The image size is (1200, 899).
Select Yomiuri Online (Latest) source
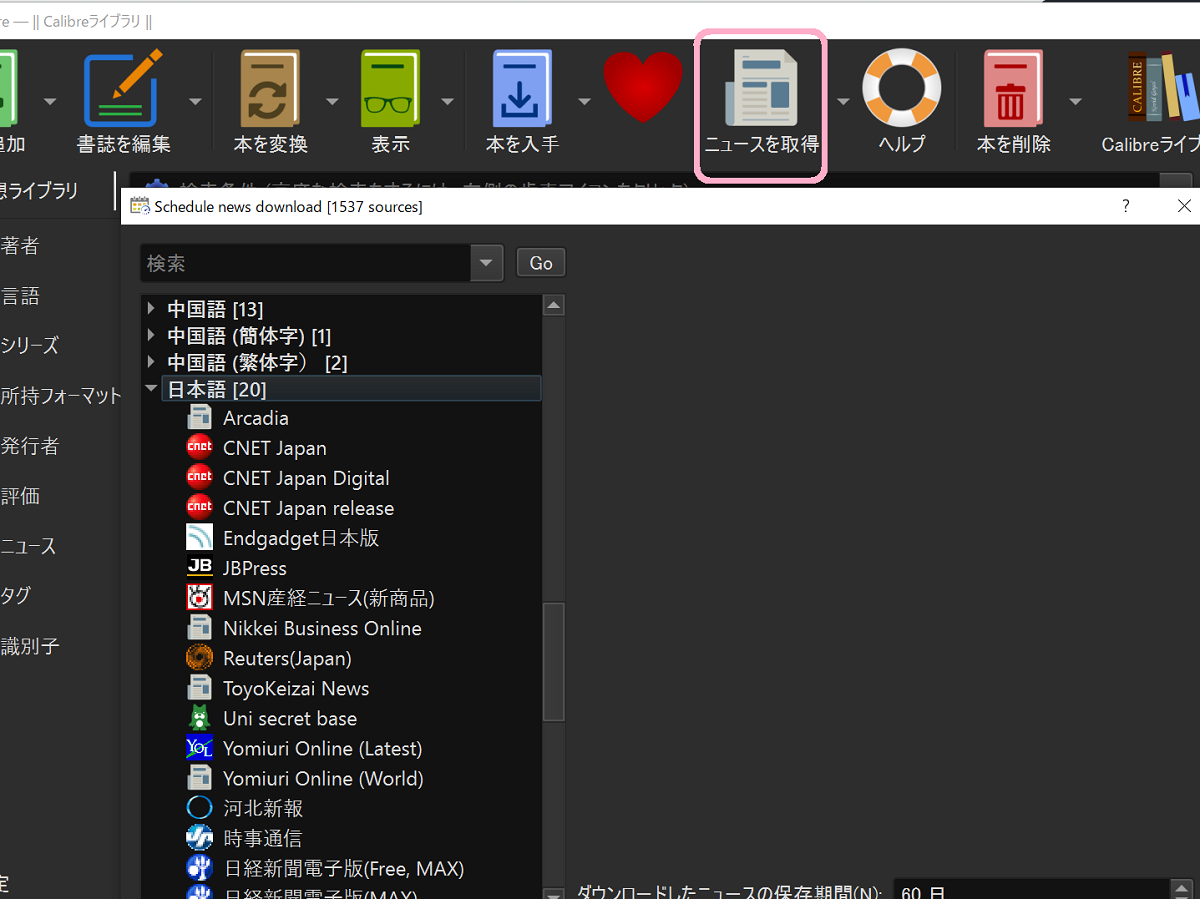coord(323,748)
